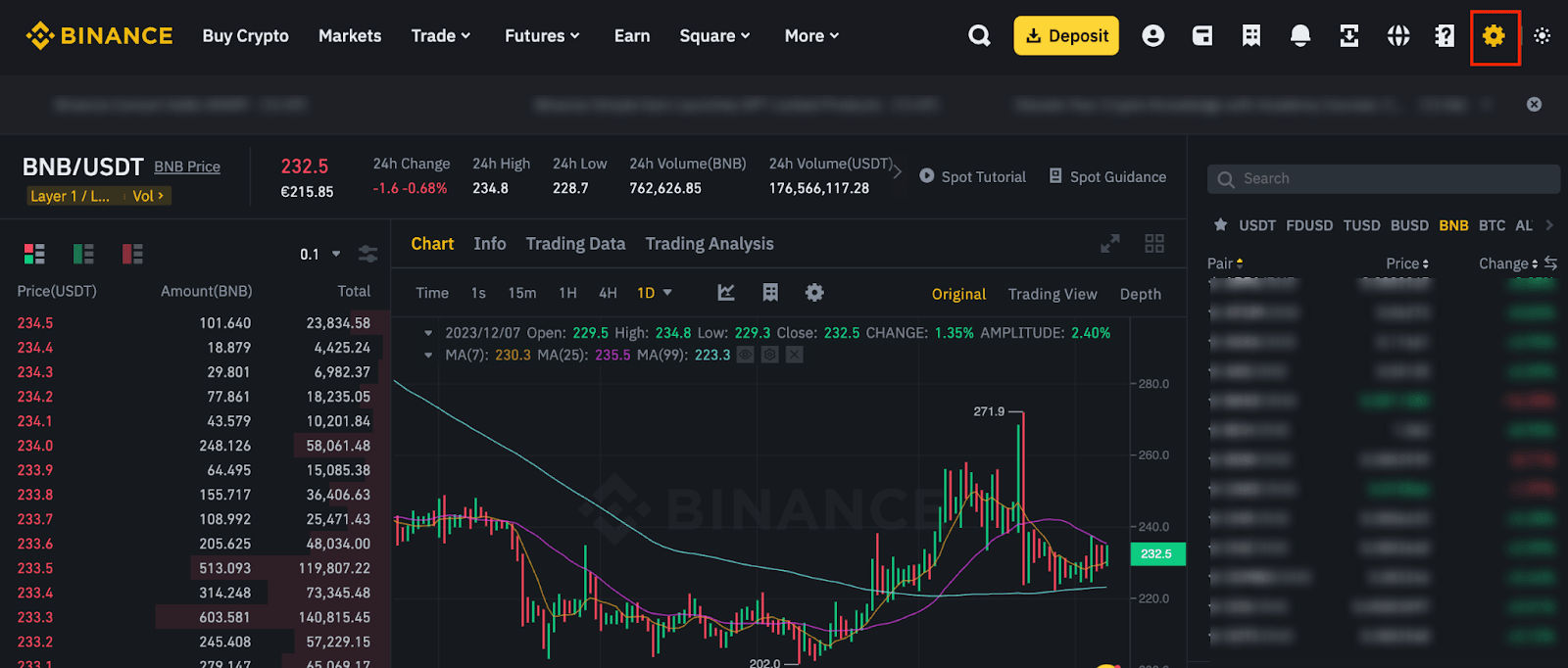Select Time interval option

[x=432, y=293]
